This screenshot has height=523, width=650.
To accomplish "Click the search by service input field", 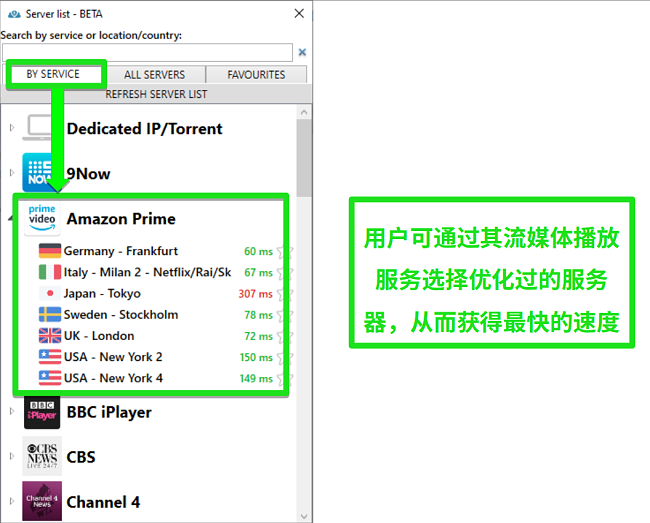I will point(148,52).
